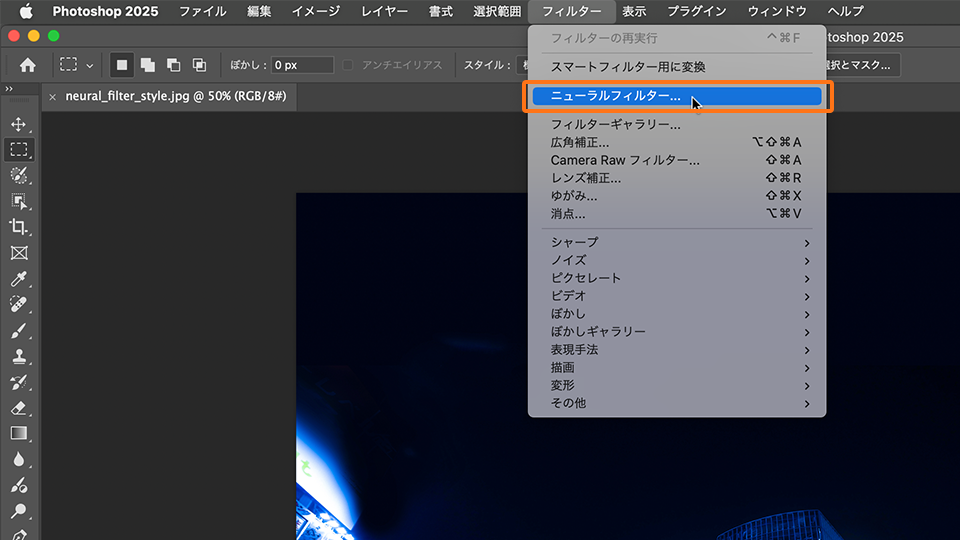Open the プラグイン menu

pos(697,11)
